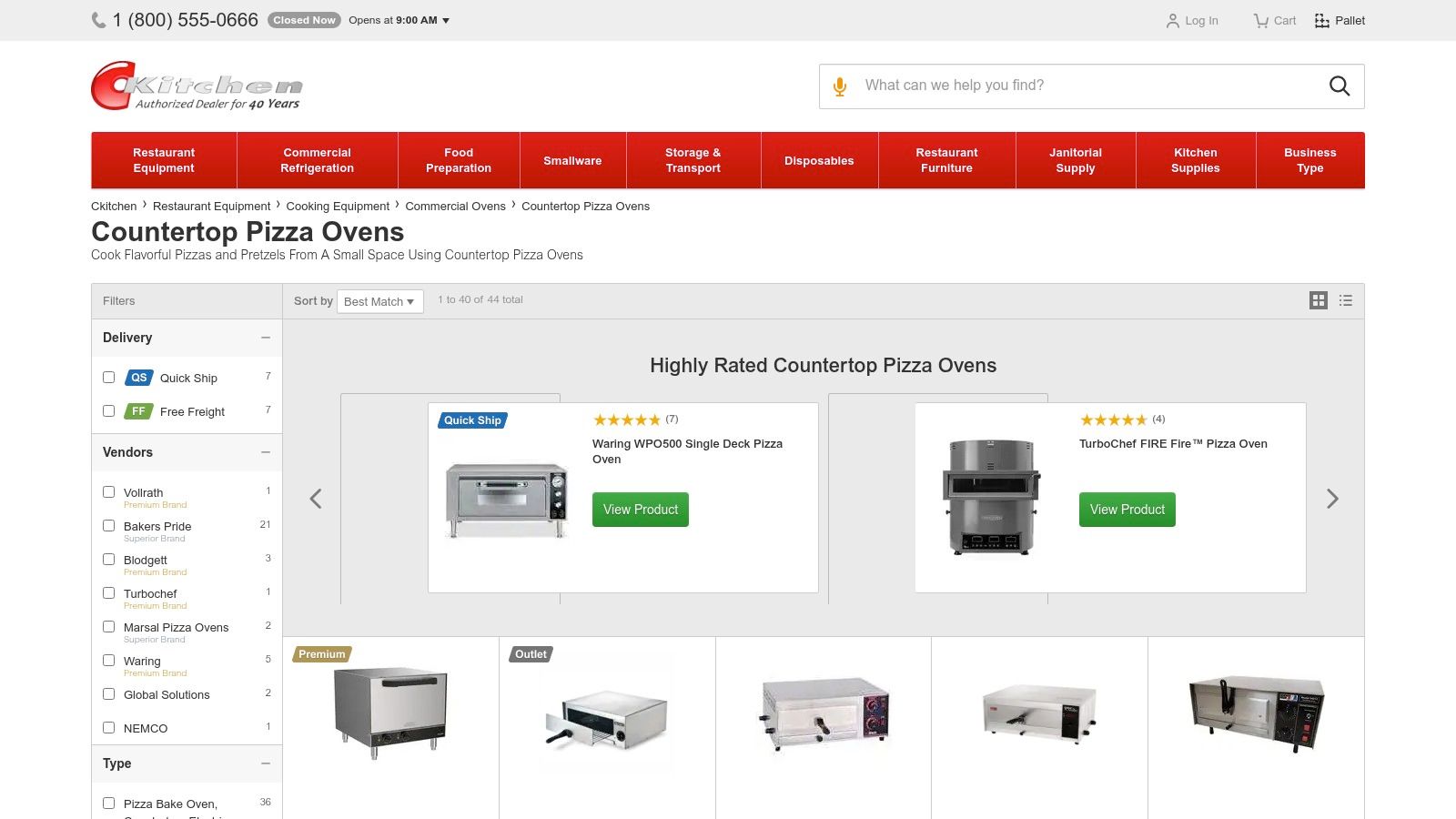
Task: Click the Closed Now status badge
Action: [304, 20]
